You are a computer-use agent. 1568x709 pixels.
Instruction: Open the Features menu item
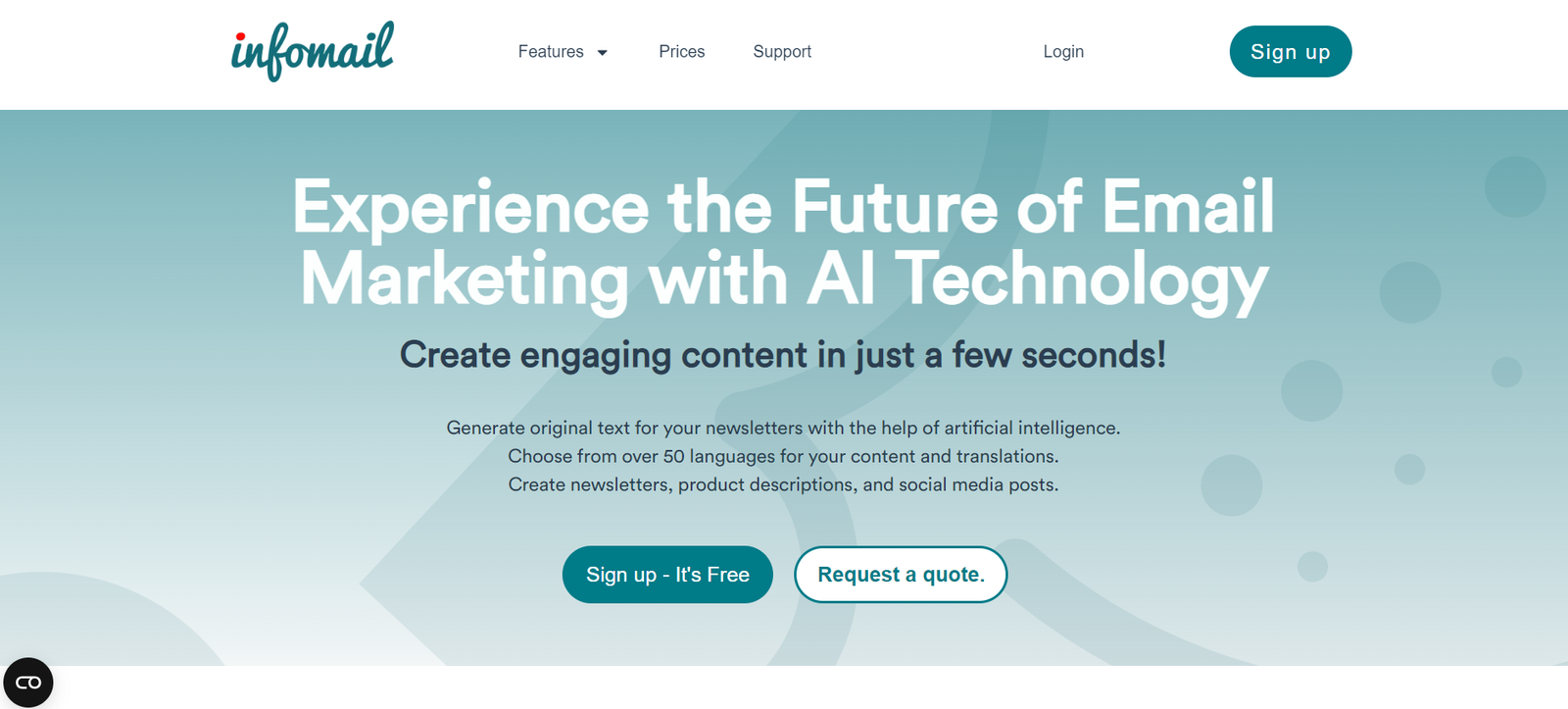(x=551, y=52)
